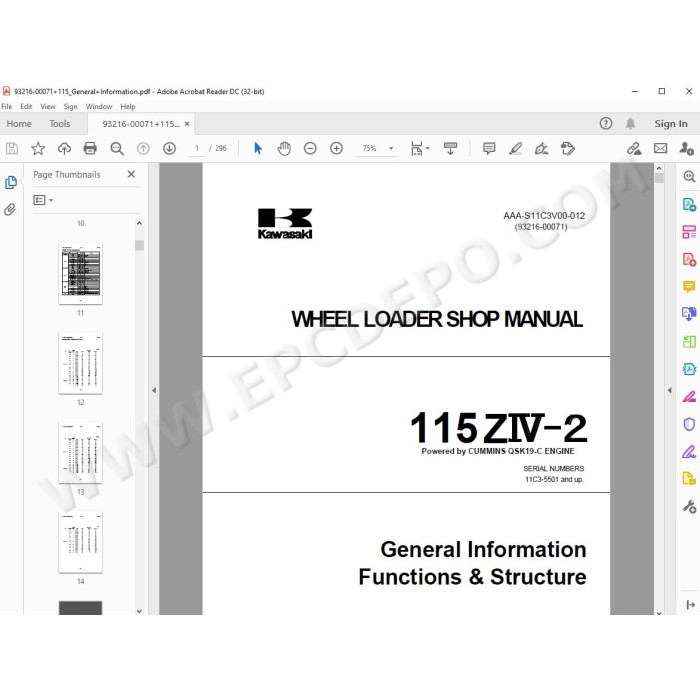Switch to Tools tab
The image size is (700, 700).
[60, 124]
